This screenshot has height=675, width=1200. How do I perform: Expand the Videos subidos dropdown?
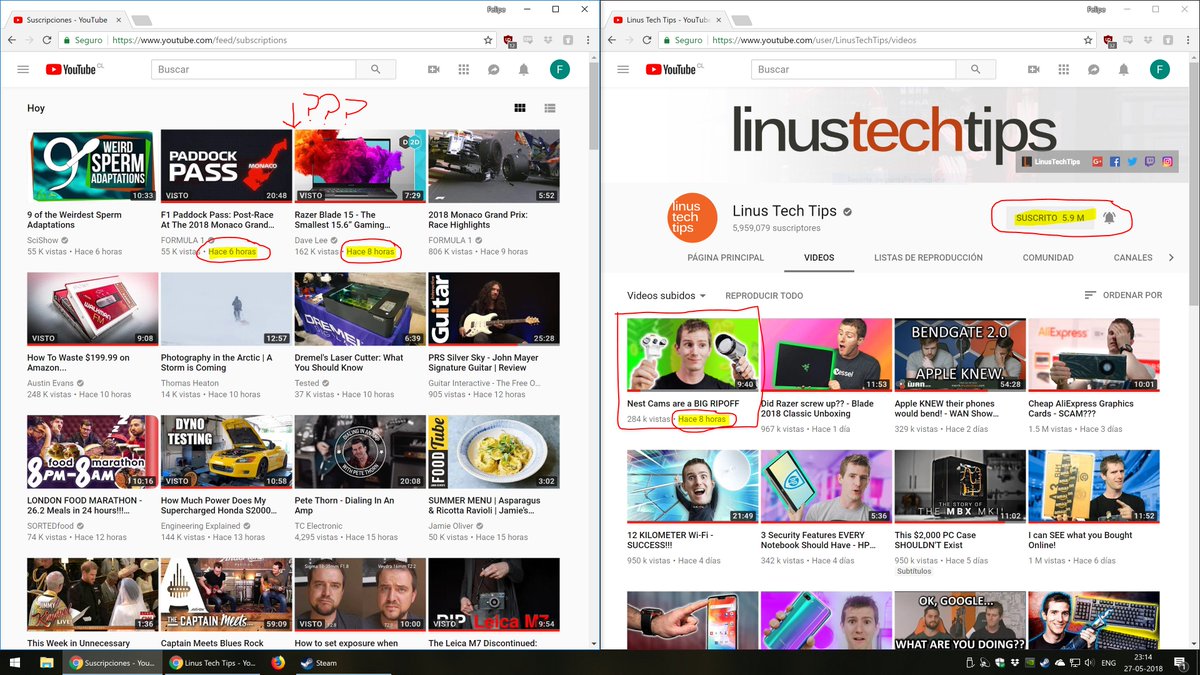click(x=666, y=296)
